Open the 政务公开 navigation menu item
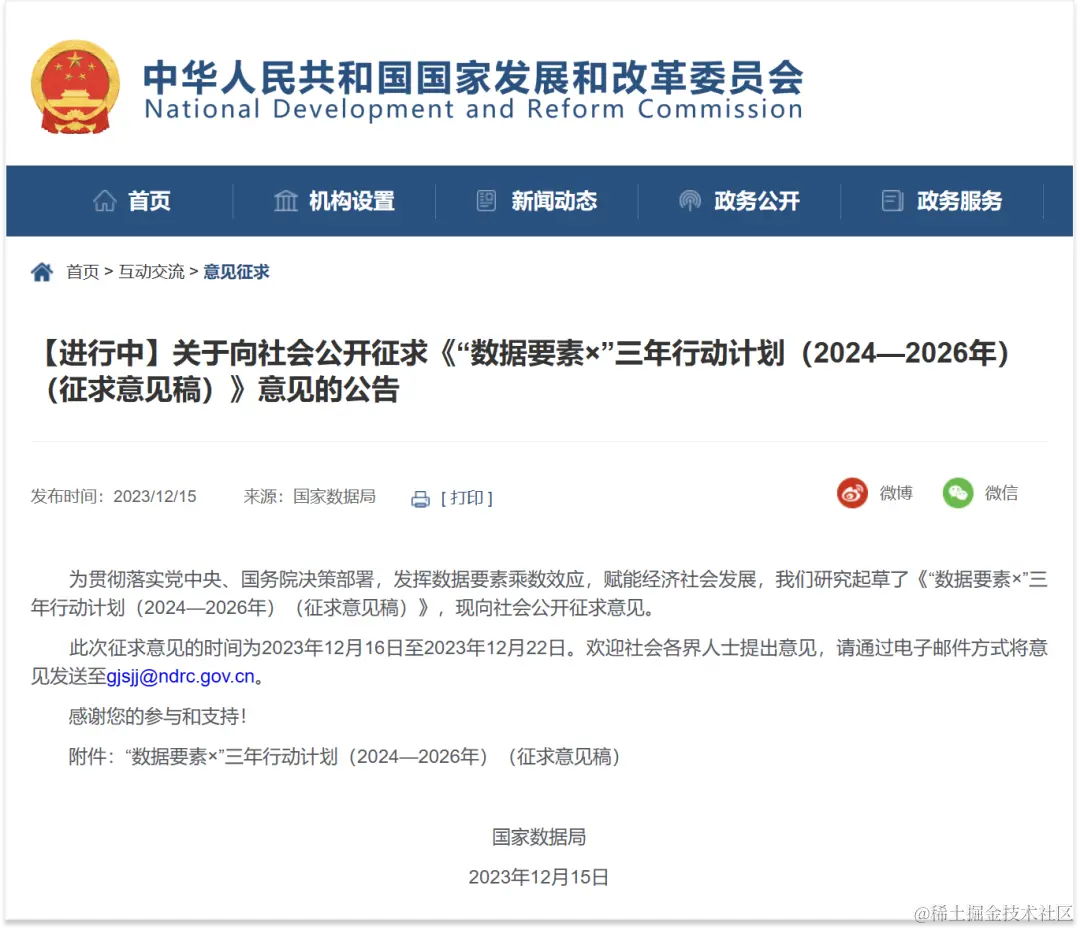 pyautogui.click(x=757, y=200)
